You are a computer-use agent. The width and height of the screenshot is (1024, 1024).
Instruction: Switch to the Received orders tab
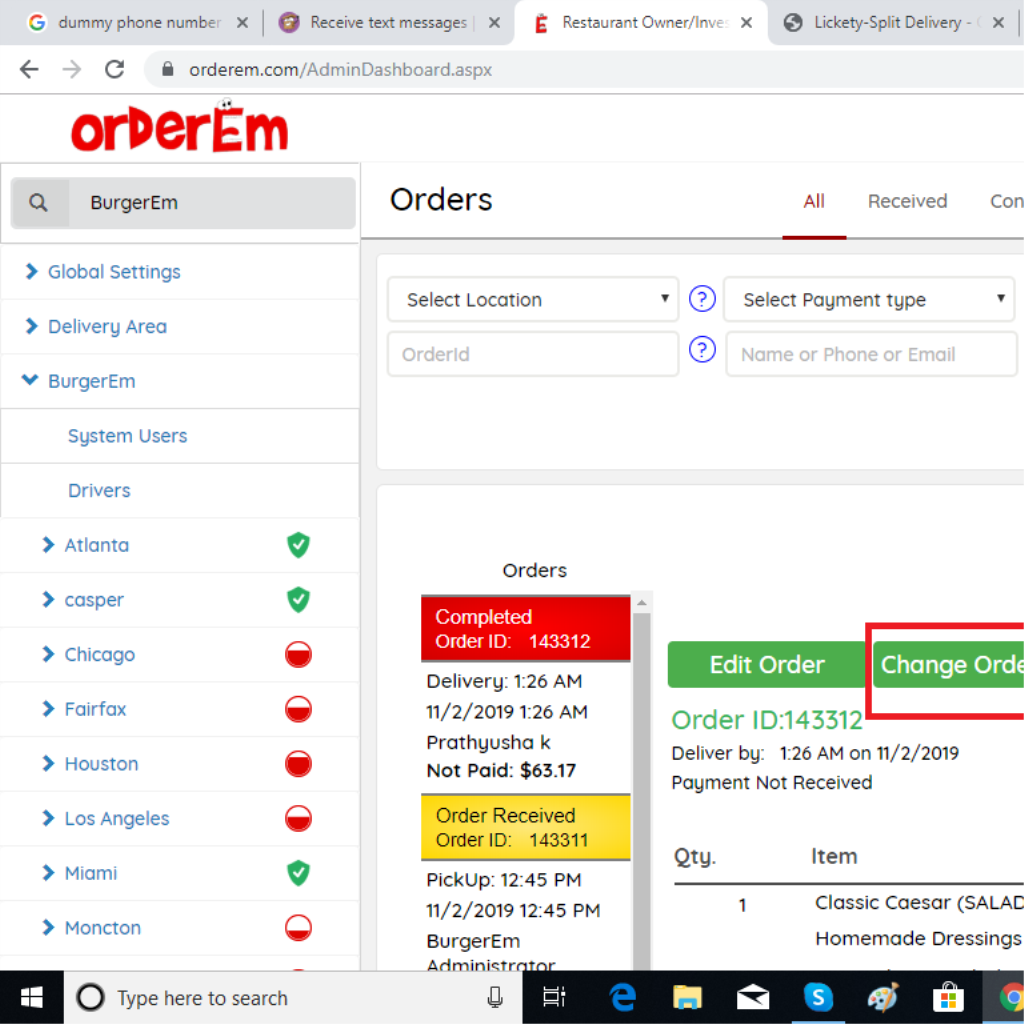click(x=907, y=202)
